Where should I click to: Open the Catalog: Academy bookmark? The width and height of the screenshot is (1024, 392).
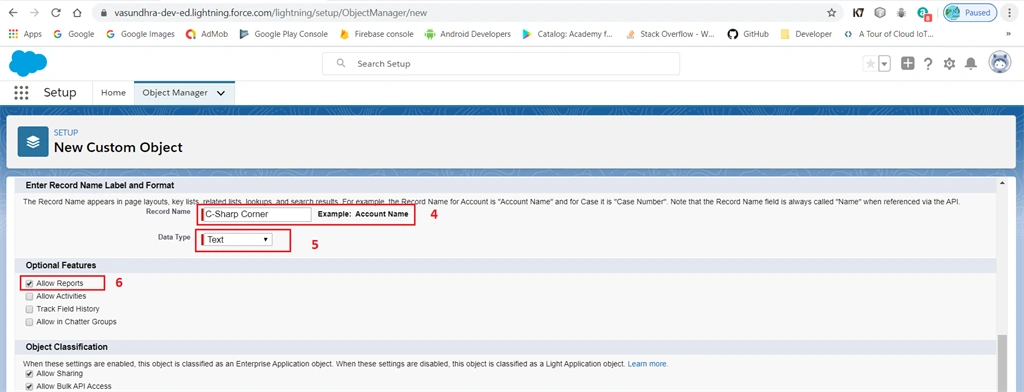click(568, 34)
